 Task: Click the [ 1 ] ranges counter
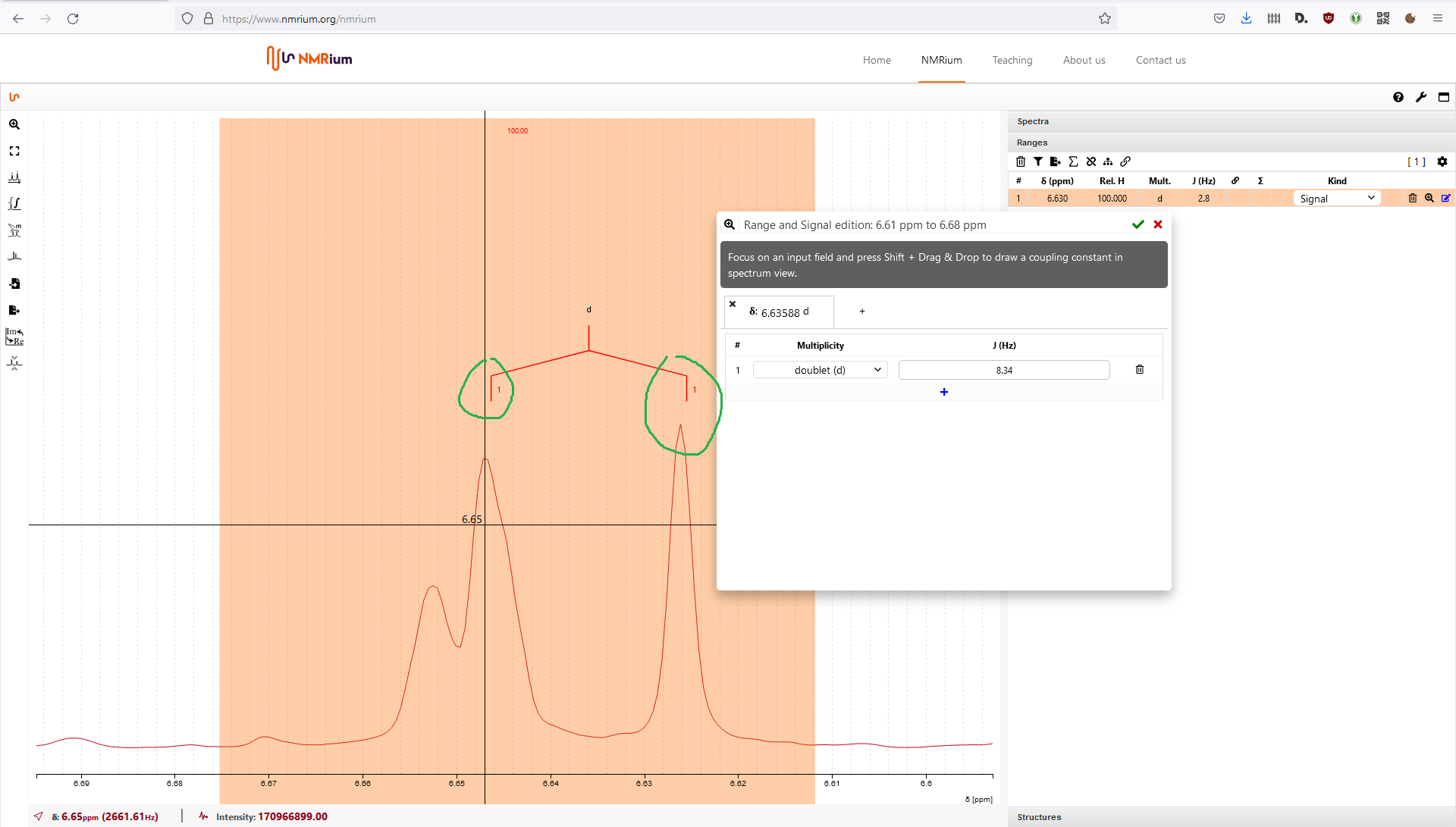(x=1416, y=161)
